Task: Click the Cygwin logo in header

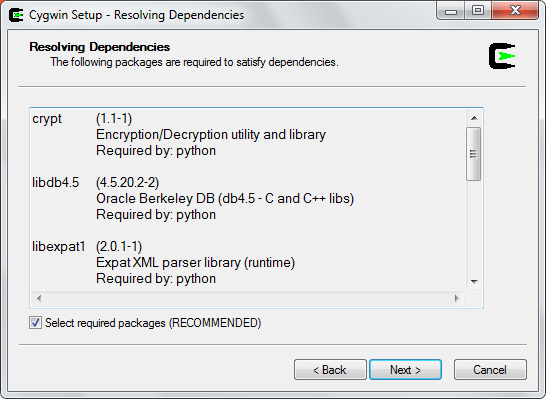Action: coord(502,56)
